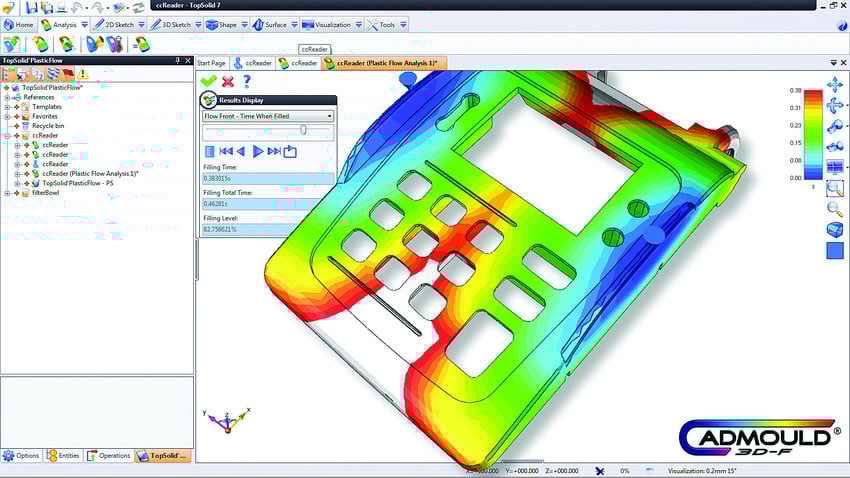Screen dimensions: 850x478
Task: Step back one animation frame
Action: (241, 152)
